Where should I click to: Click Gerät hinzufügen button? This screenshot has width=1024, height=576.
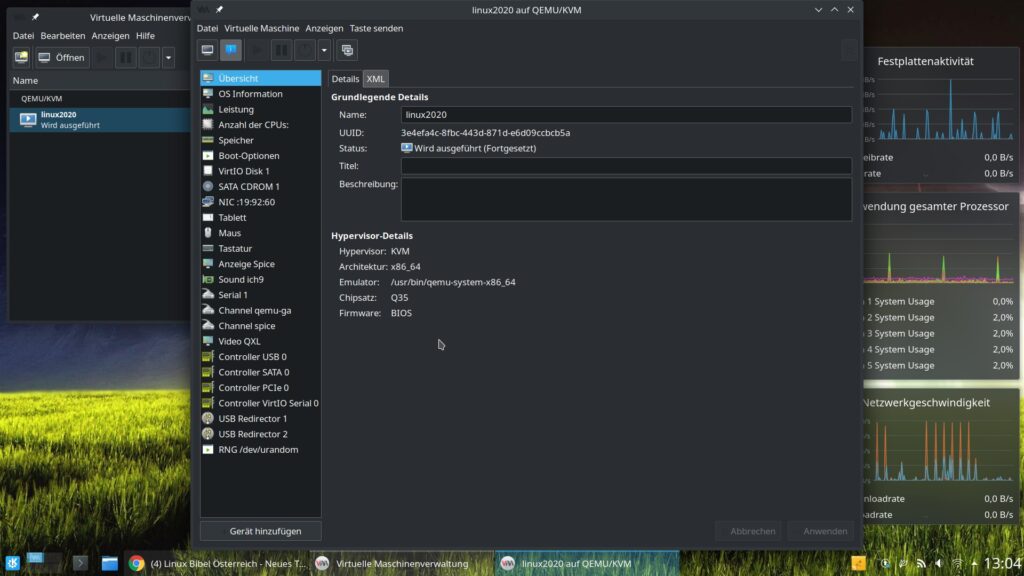point(261,531)
